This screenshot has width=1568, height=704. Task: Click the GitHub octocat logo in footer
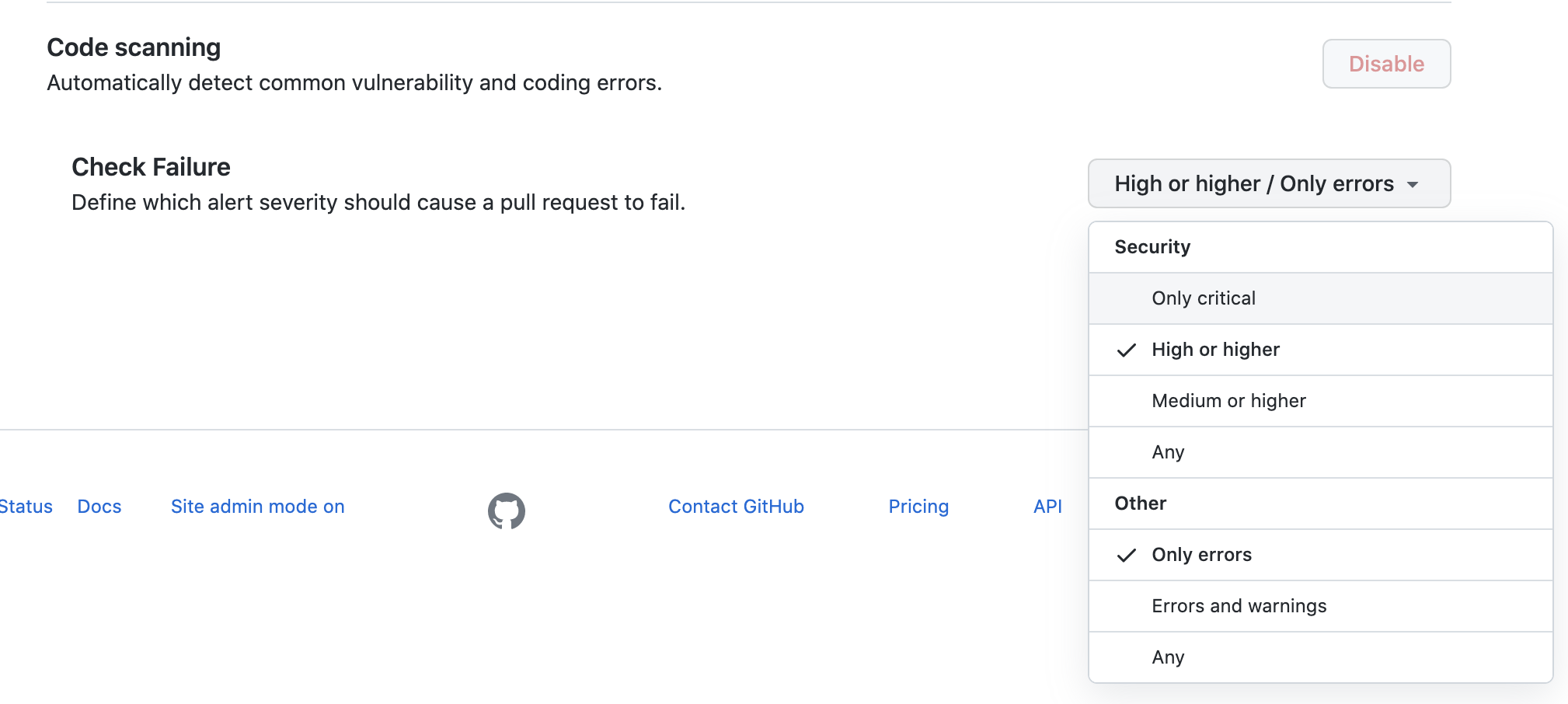click(x=507, y=511)
